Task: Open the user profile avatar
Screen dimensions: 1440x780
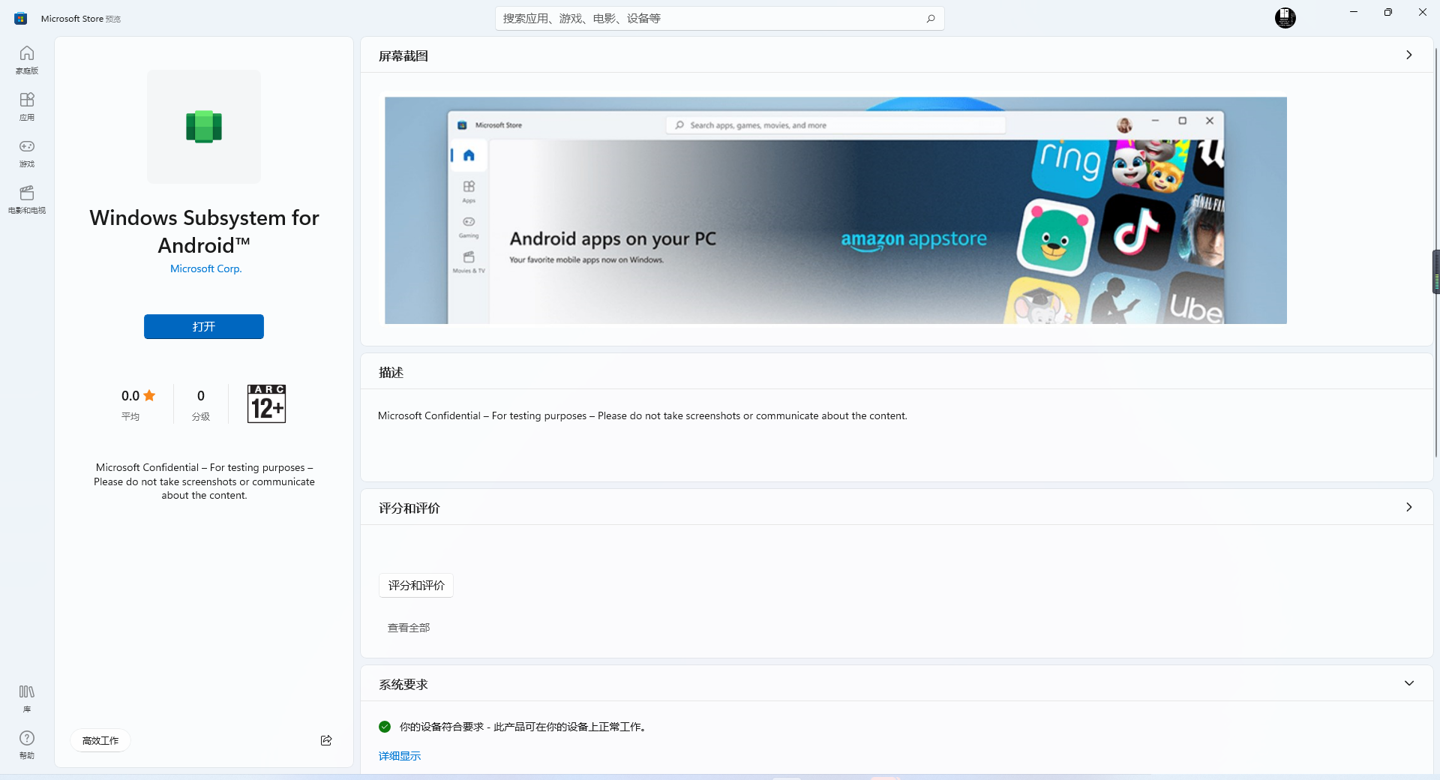Action: [1285, 17]
